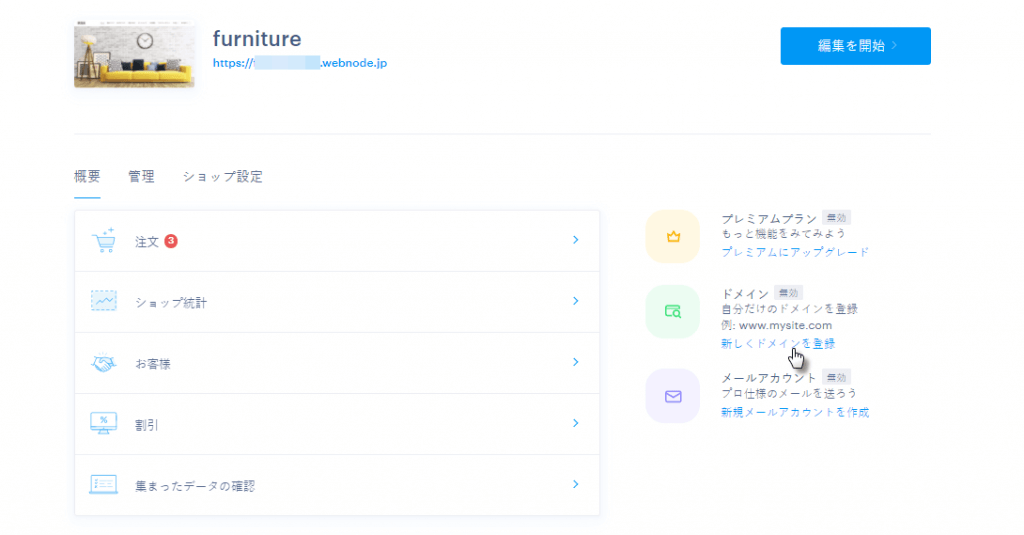Expand the お客様 row chevron

pos(575,362)
